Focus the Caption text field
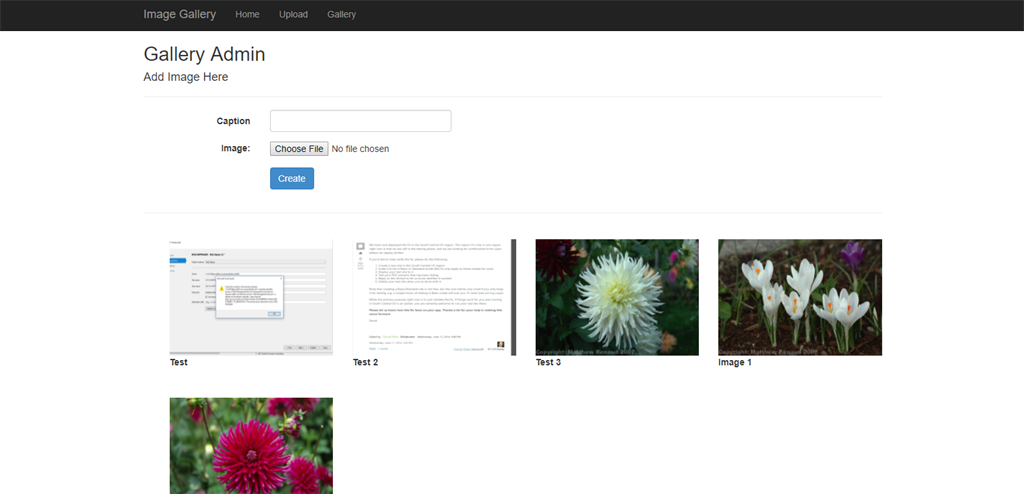Image resolution: width=1024 pixels, height=494 pixels. click(360, 121)
